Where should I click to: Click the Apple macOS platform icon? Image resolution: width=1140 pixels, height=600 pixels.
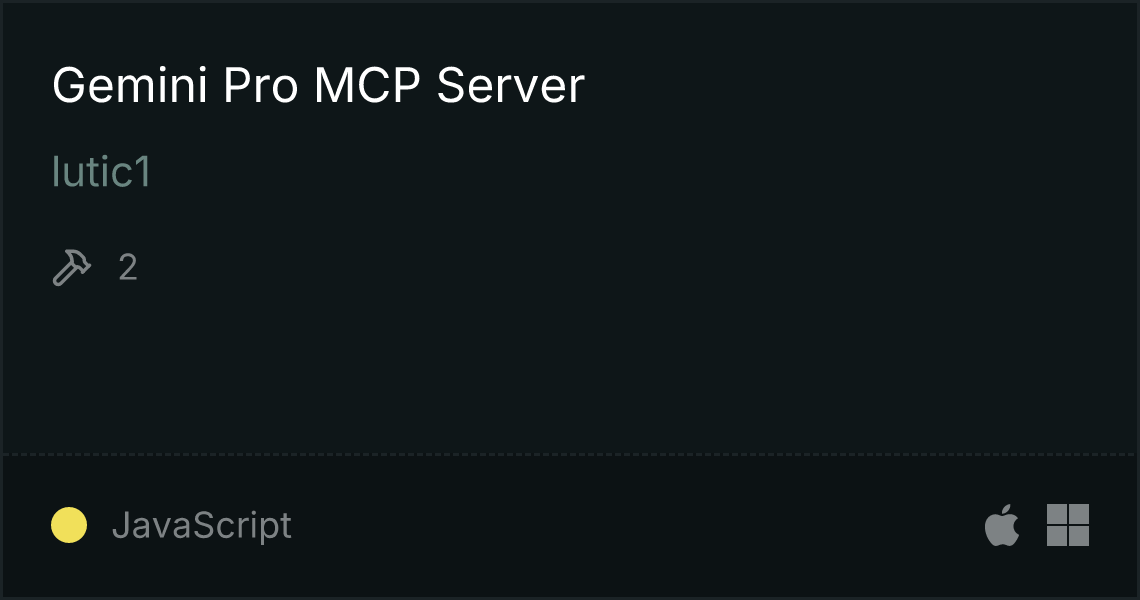1002,524
